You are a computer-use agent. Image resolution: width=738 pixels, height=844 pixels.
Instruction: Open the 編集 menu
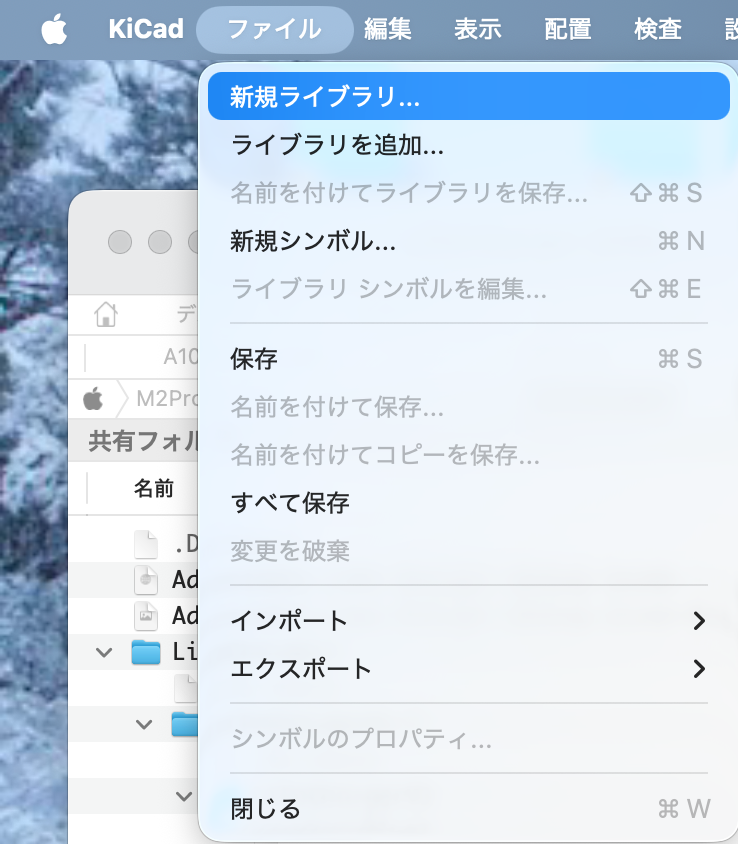pos(388,29)
